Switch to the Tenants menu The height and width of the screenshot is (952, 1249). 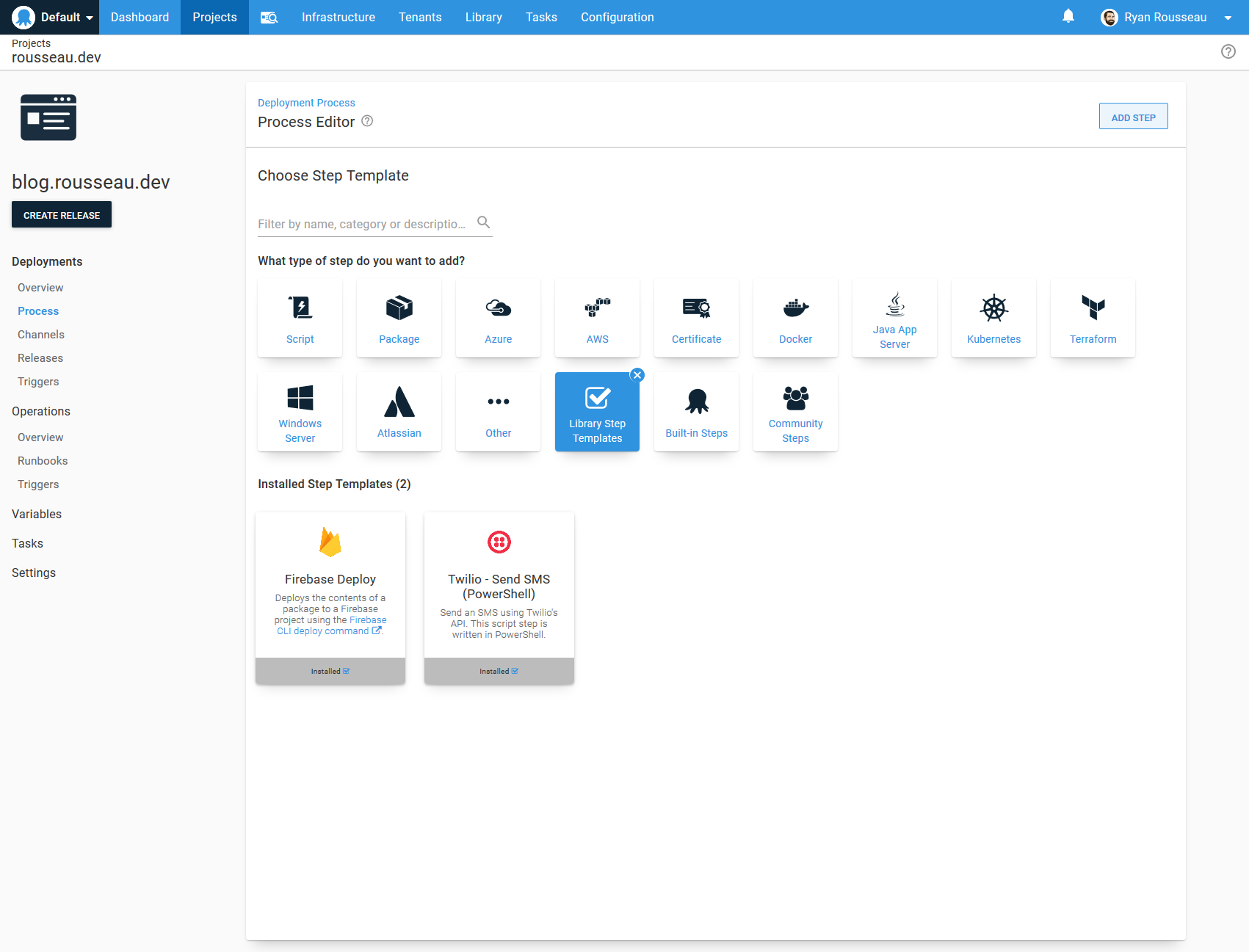pos(420,17)
